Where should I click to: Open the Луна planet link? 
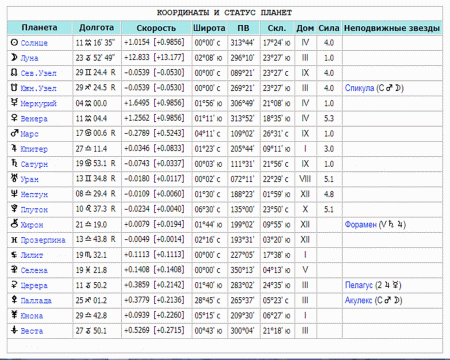29,58
